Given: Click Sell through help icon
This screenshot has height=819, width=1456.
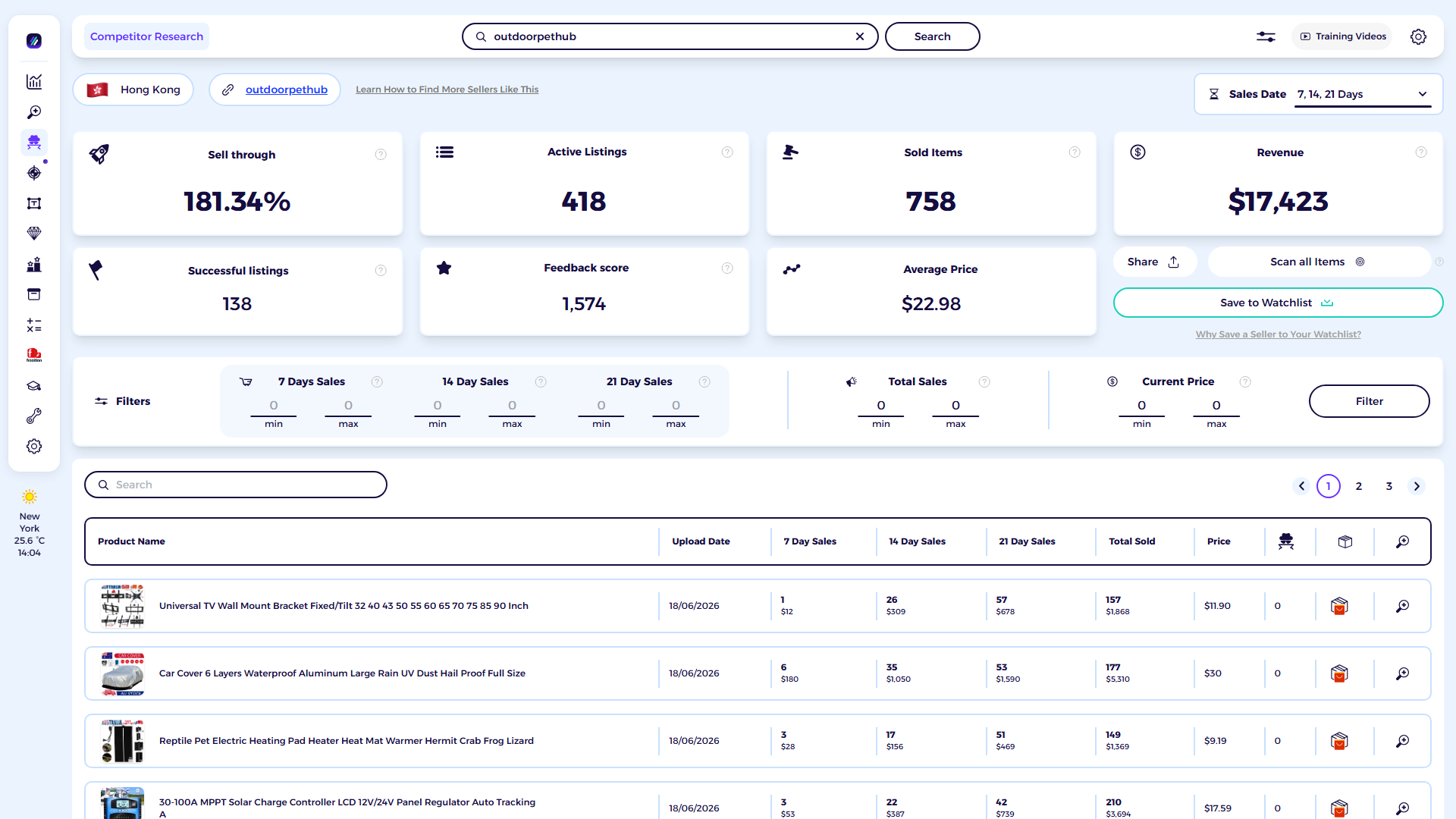Looking at the screenshot, I should point(381,155).
